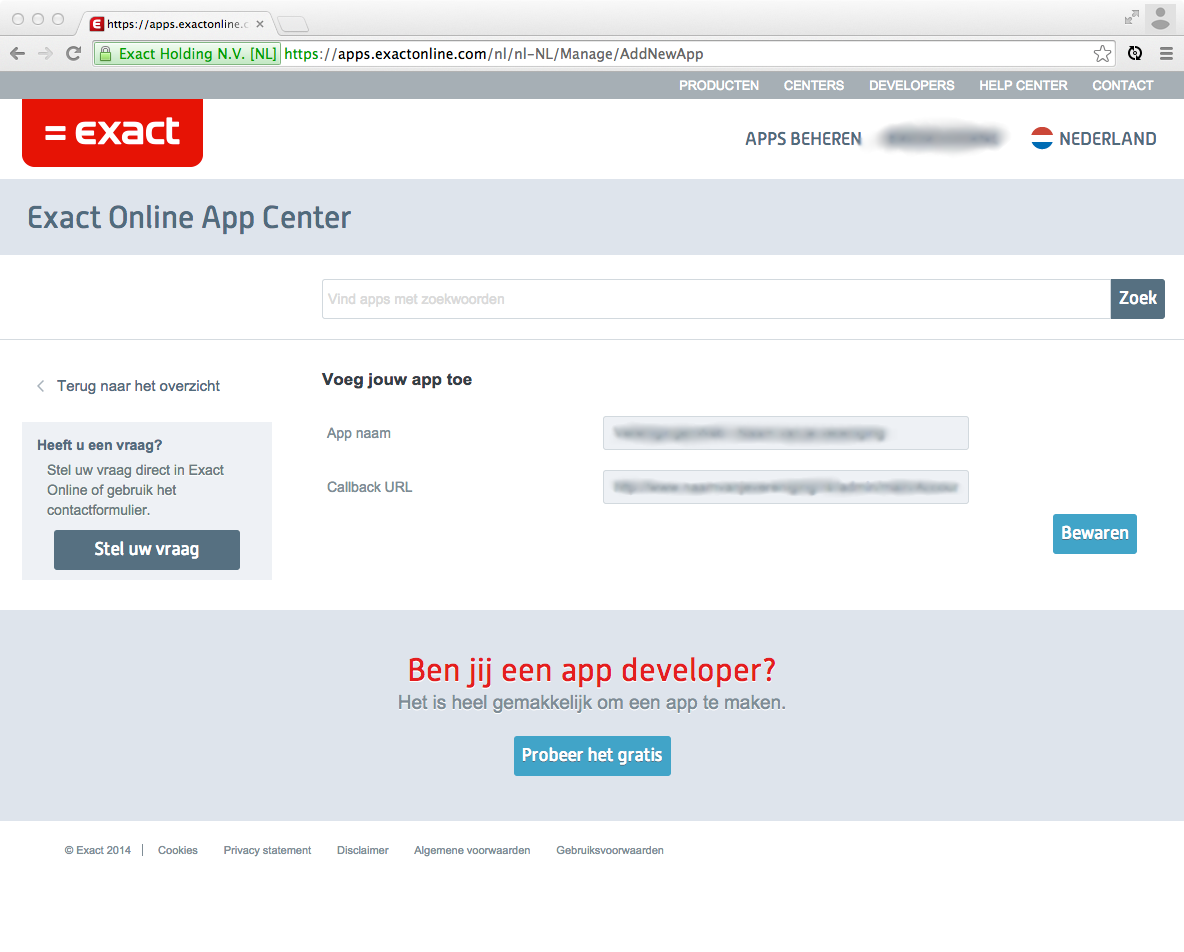Click the browser back arrow

[17, 54]
